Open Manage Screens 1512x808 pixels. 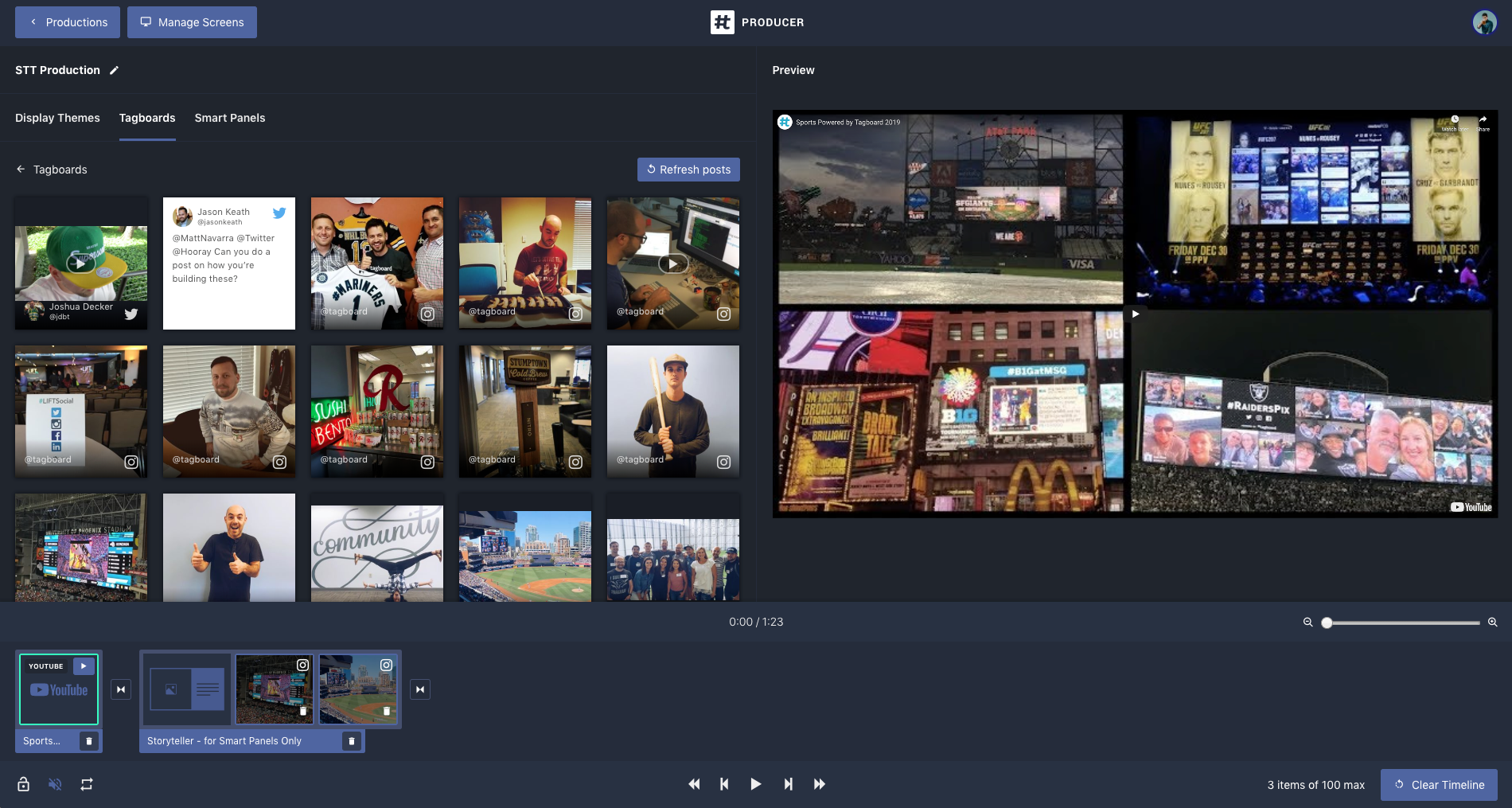point(192,22)
